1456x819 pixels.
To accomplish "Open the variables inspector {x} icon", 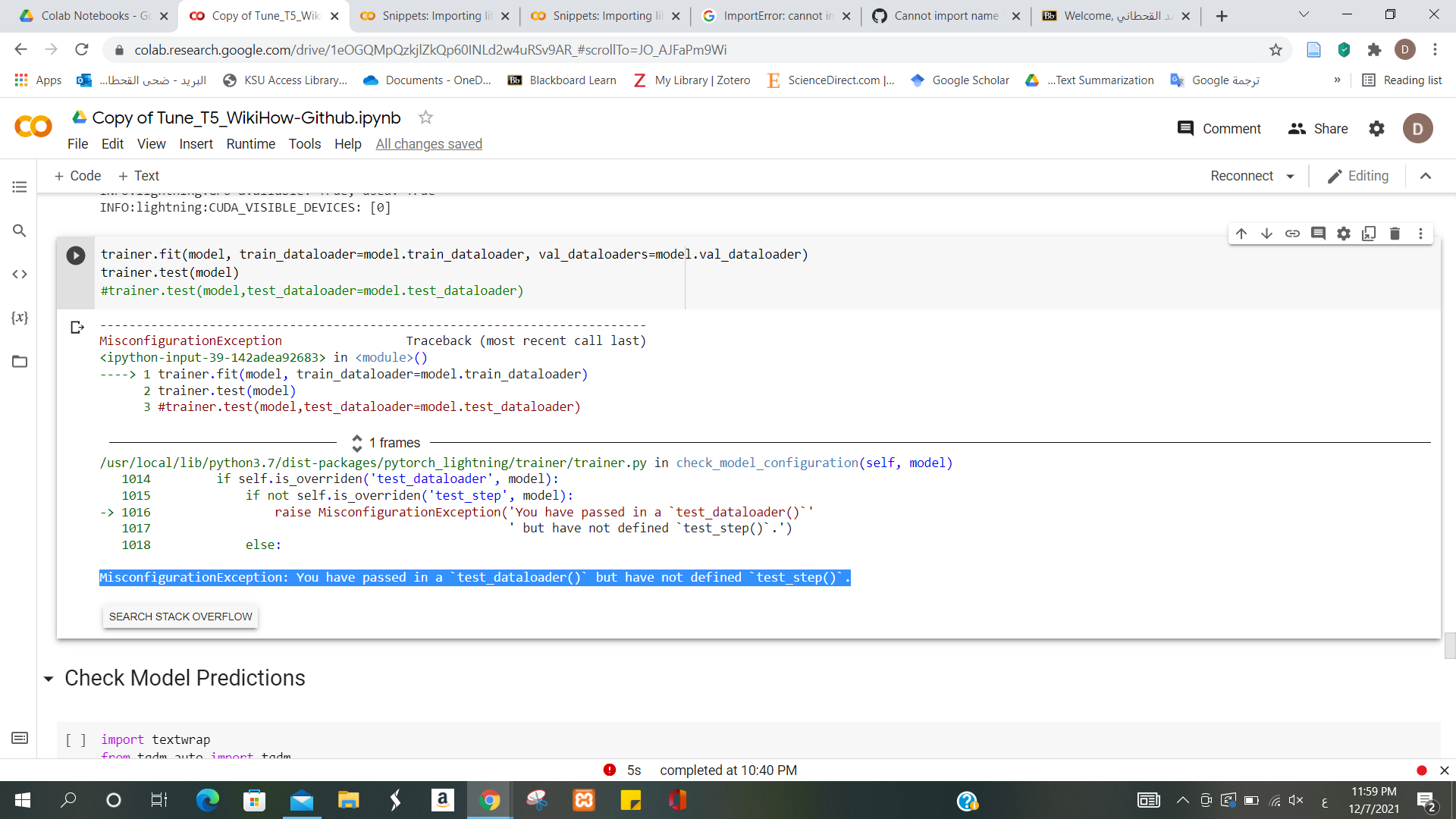I will 20,318.
